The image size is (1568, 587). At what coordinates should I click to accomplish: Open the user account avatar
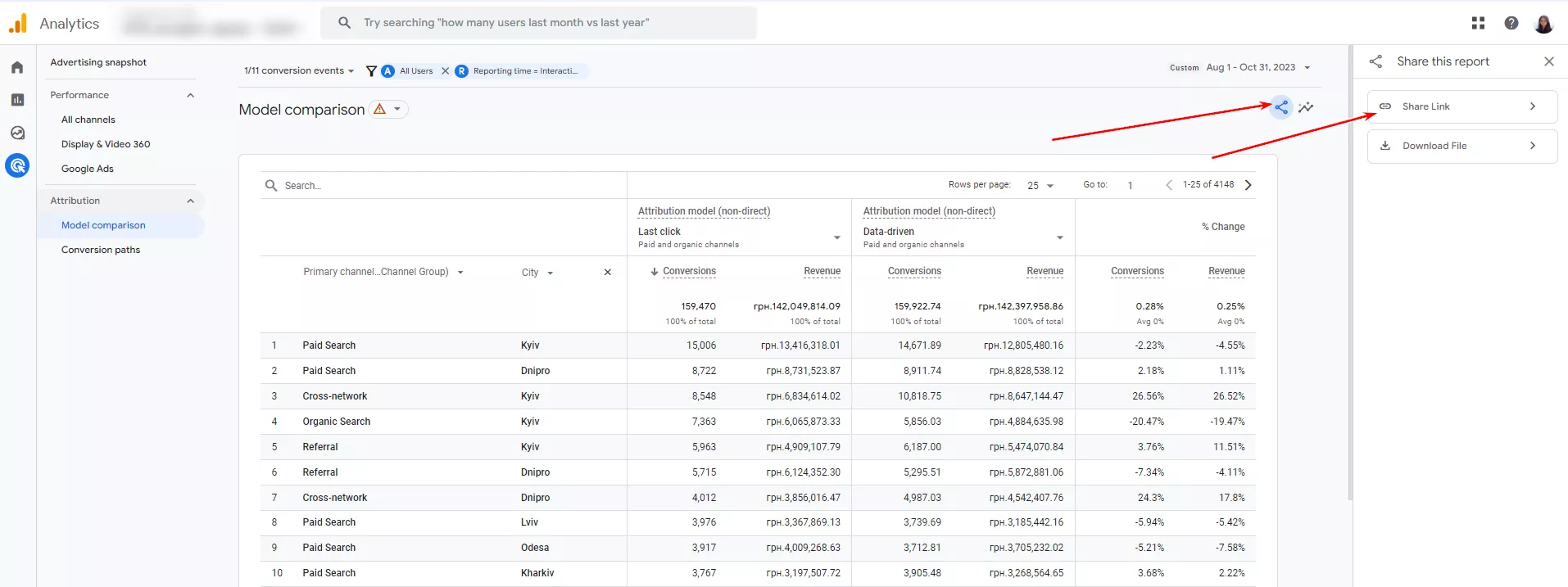[1543, 23]
